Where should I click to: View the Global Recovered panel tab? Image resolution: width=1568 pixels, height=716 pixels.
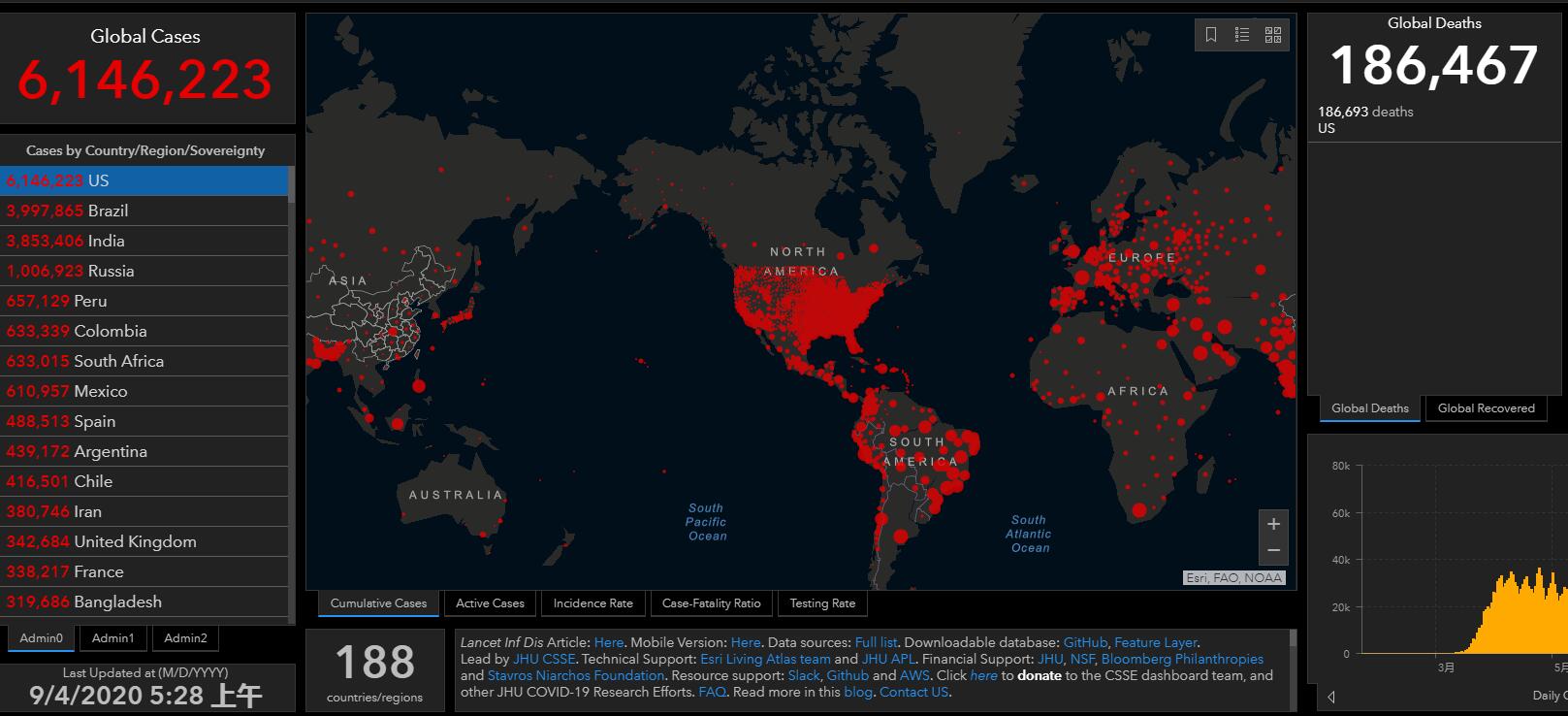(x=1486, y=408)
